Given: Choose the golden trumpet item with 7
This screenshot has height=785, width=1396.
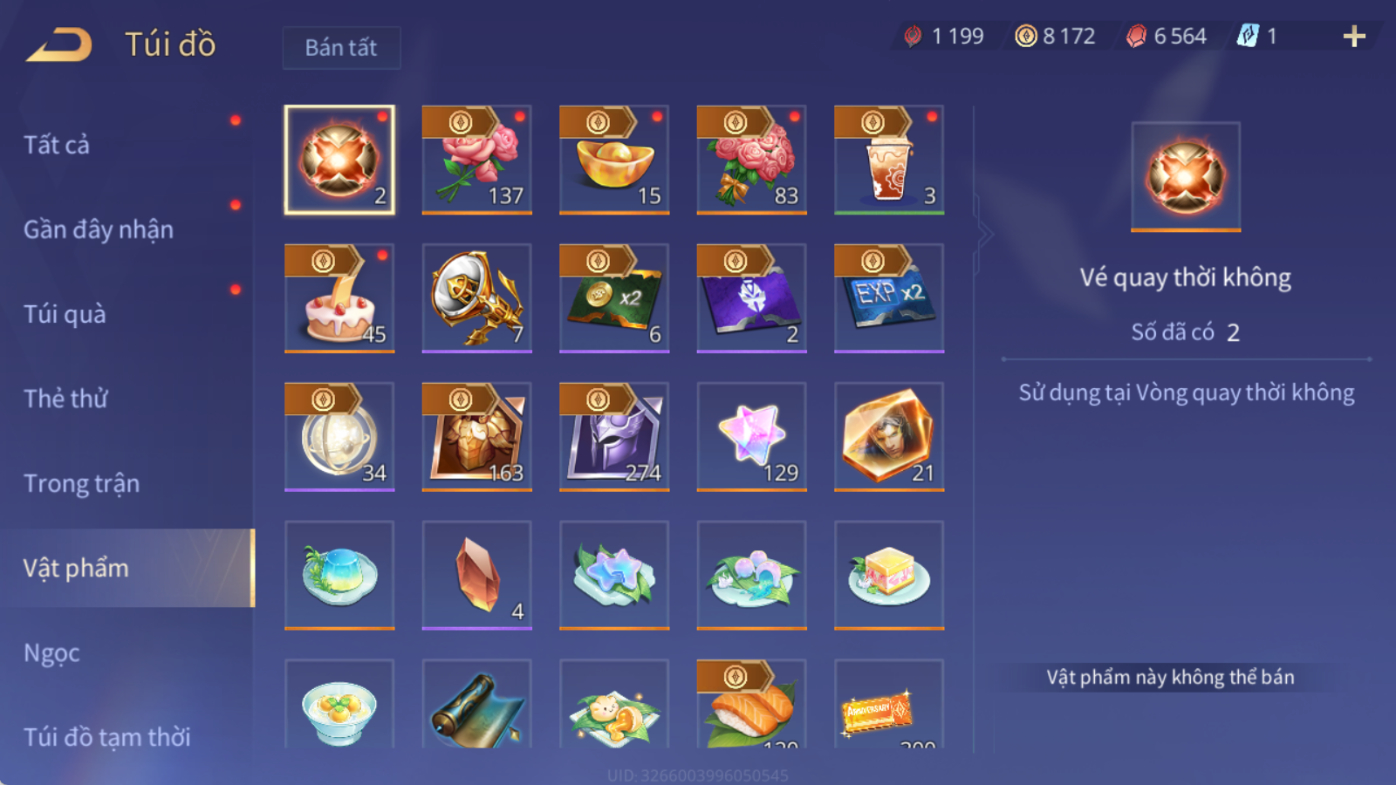Looking at the screenshot, I should [x=477, y=298].
